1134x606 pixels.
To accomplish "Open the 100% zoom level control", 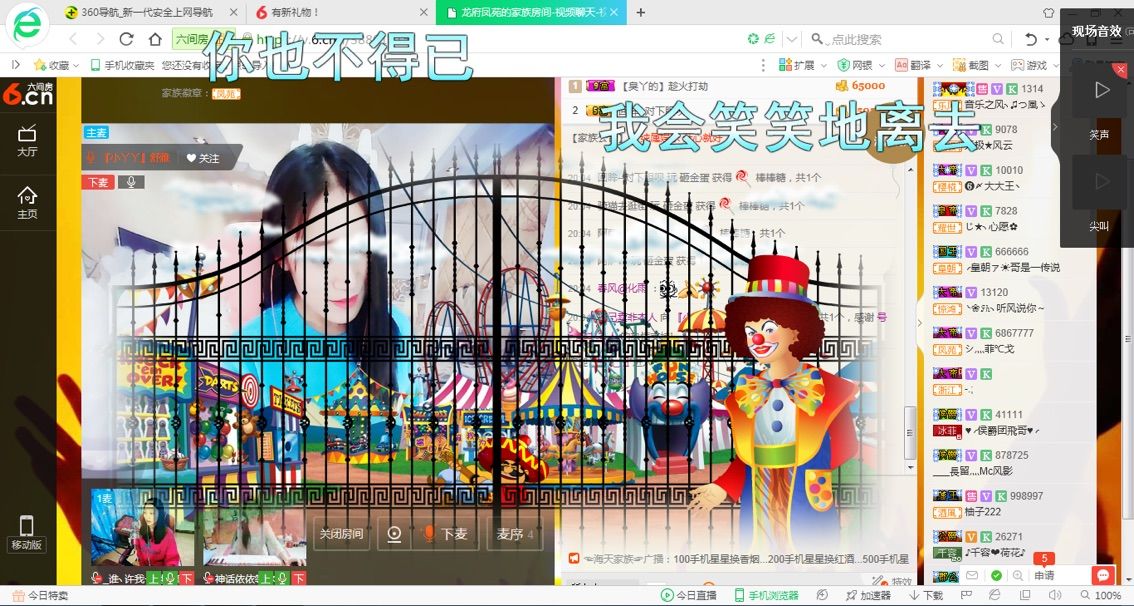I will [1101, 595].
